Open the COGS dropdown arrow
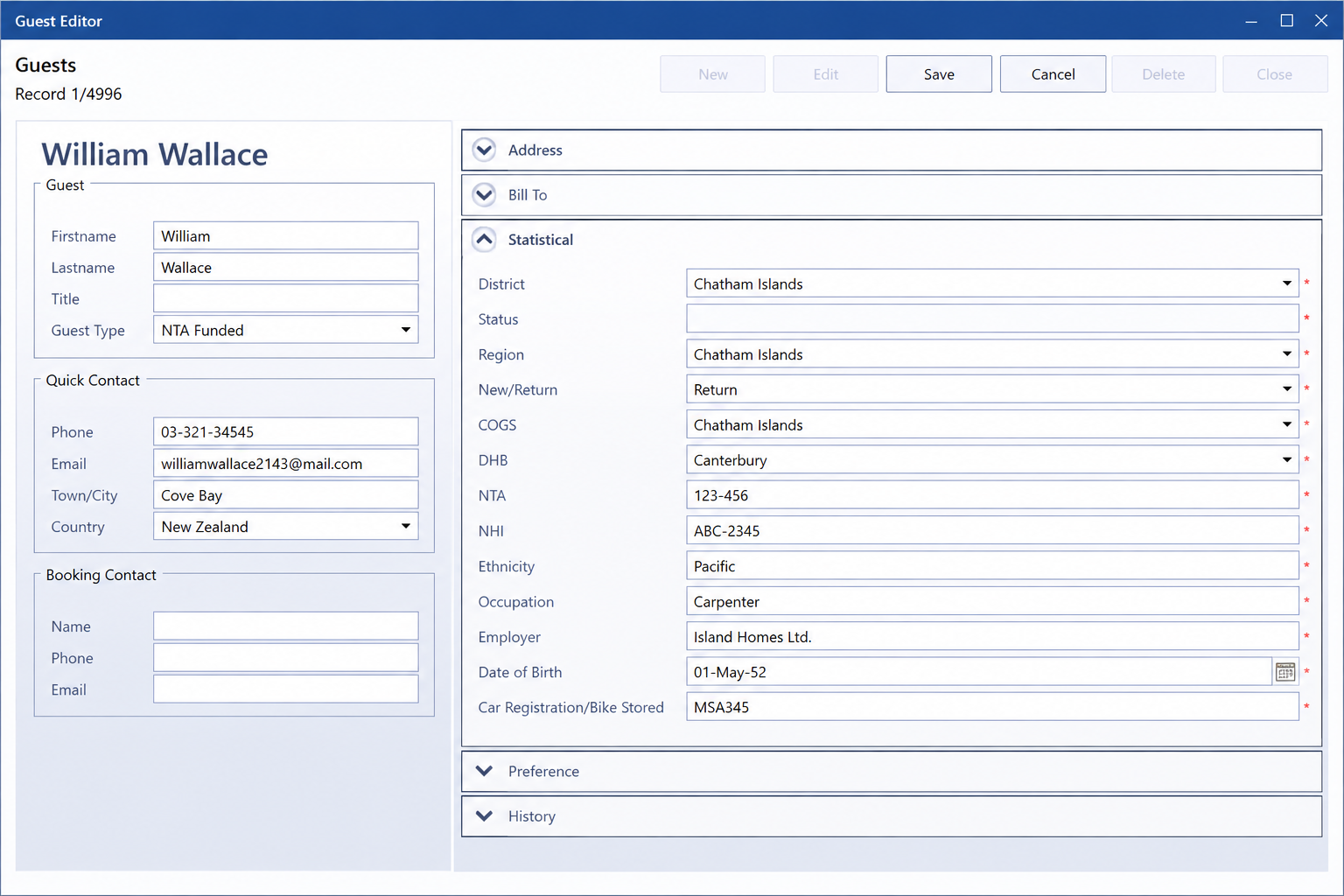The width and height of the screenshot is (1344, 896). (x=1286, y=424)
